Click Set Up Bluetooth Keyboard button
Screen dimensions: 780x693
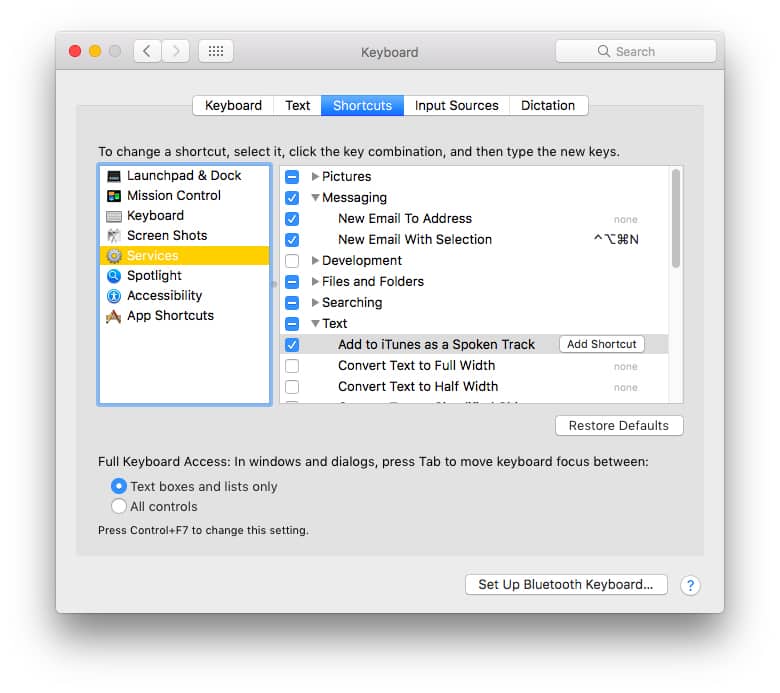pos(566,585)
